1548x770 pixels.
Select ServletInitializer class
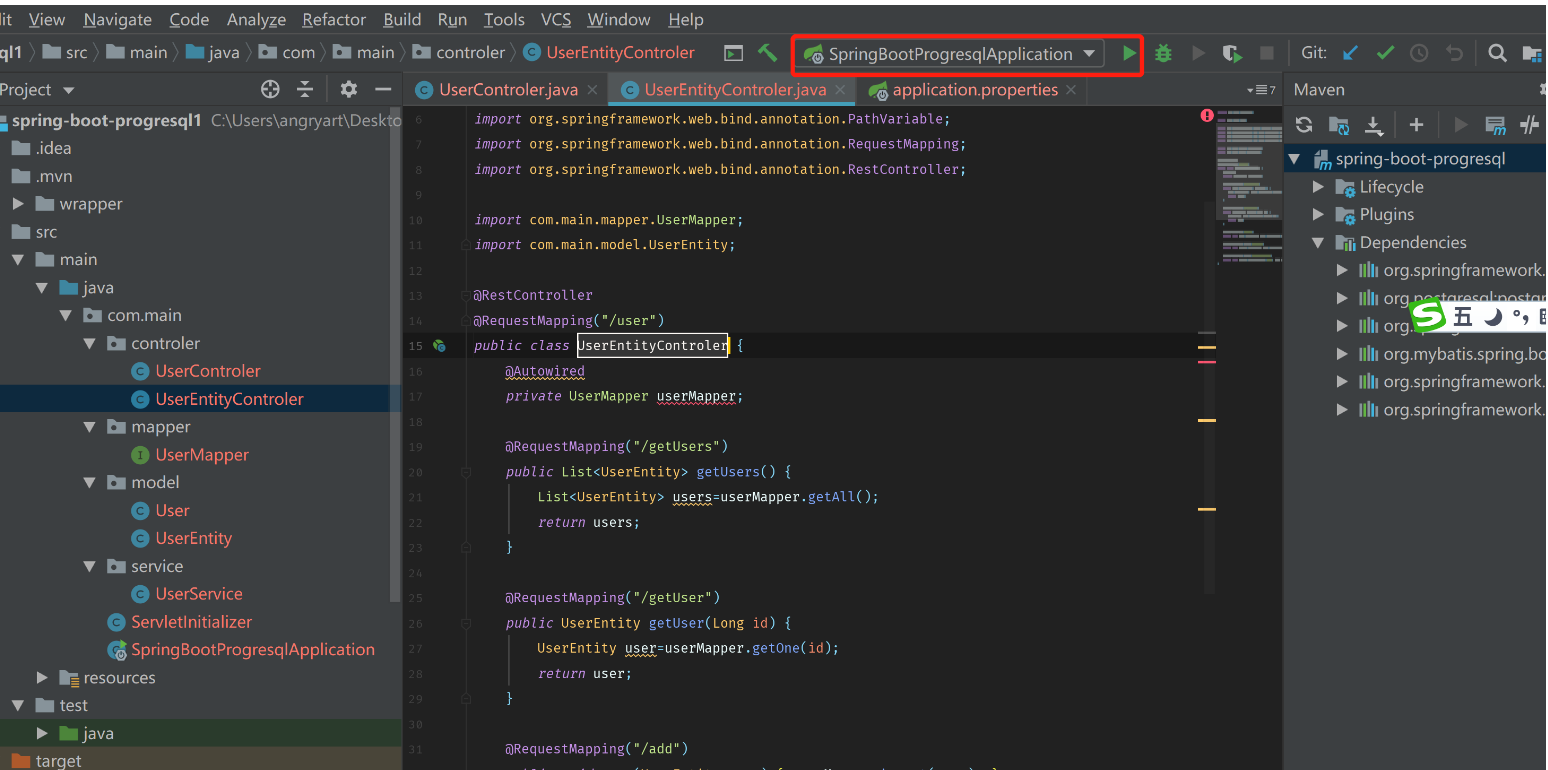tap(191, 622)
